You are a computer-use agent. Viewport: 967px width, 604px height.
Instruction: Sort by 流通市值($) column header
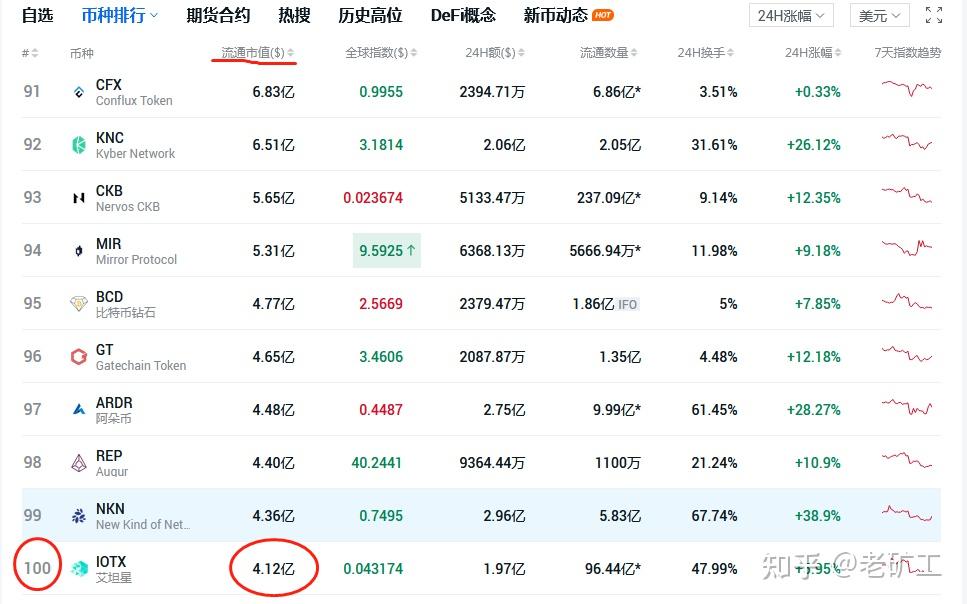coord(258,53)
